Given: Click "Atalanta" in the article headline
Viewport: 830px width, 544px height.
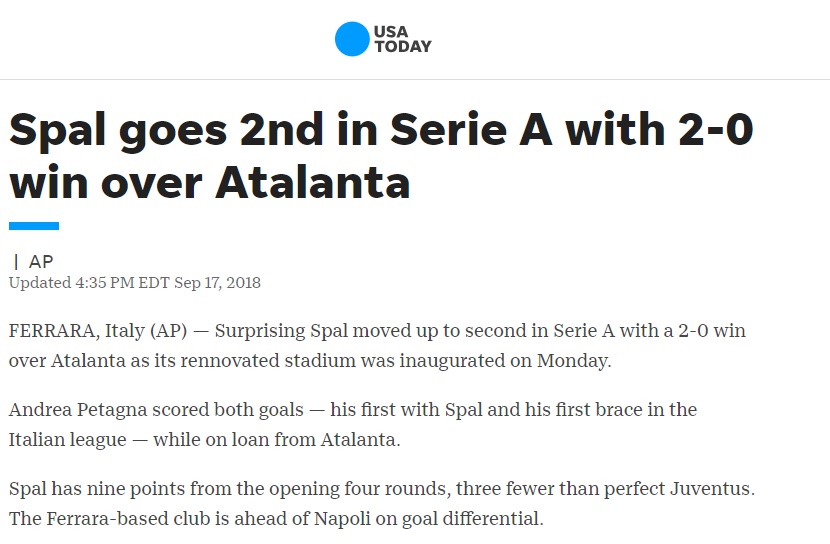Looking at the screenshot, I should 313,183.
